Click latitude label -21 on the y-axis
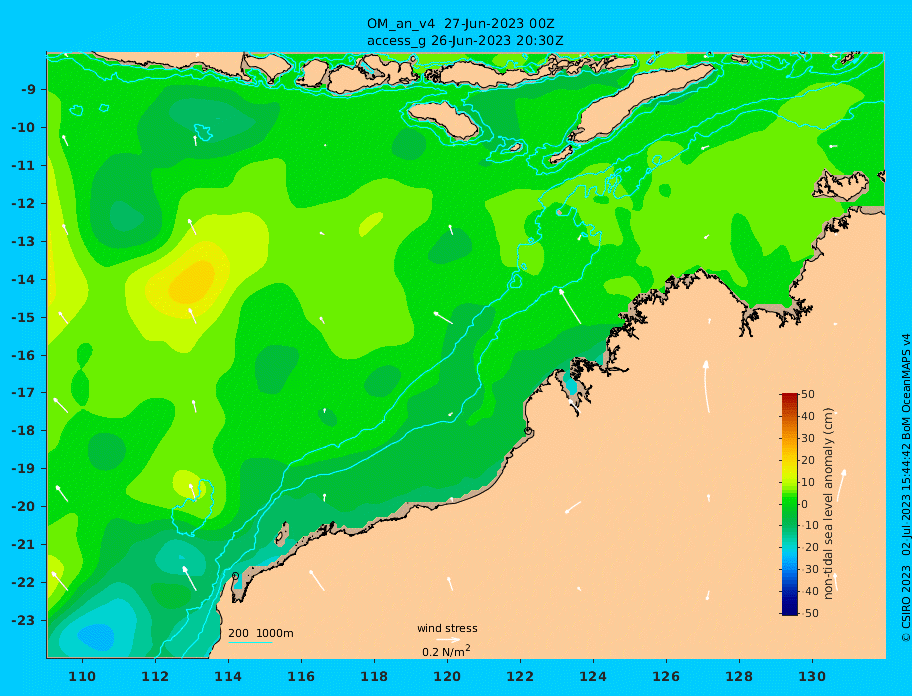This screenshot has width=912, height=696. (x=24, y=545)
